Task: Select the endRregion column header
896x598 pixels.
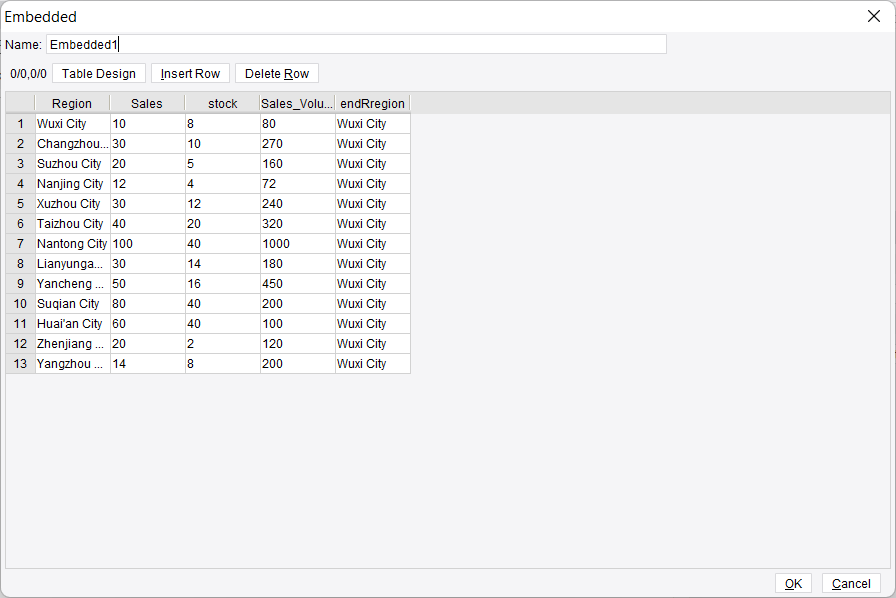Action: click(x=372, y=103)
